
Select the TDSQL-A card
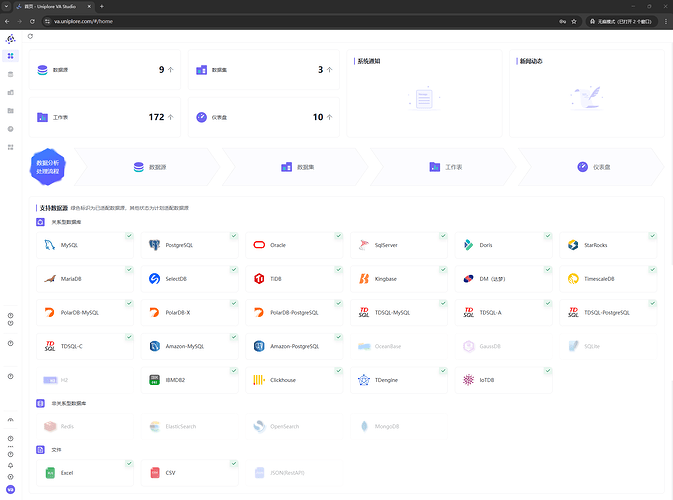point(504,312)
